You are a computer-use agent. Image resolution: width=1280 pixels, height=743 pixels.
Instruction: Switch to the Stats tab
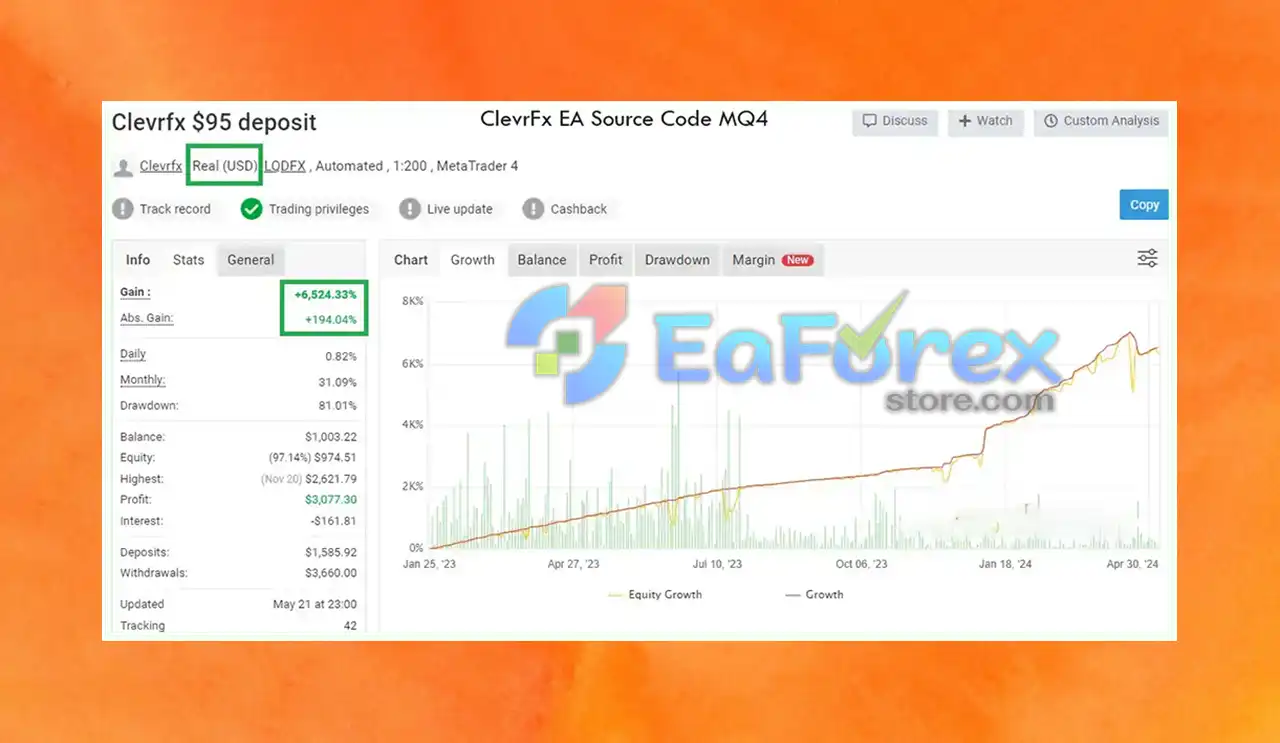point(188,260)
